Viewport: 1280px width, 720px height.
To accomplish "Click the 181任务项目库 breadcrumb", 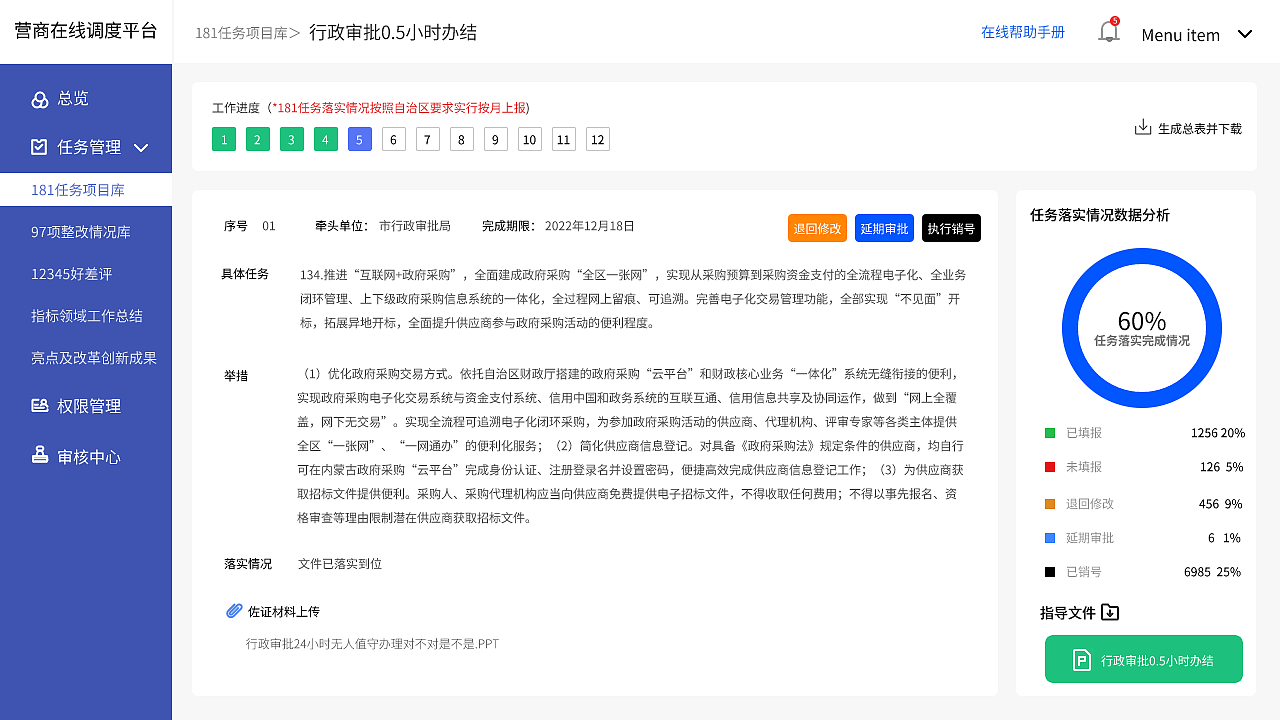I will click(x=241, y=33).
